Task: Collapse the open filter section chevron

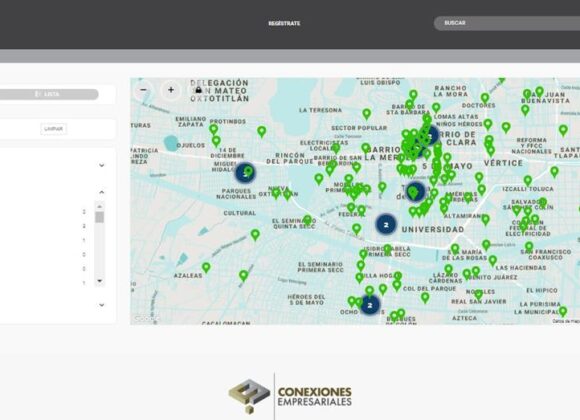Action: tap(102, 192)
